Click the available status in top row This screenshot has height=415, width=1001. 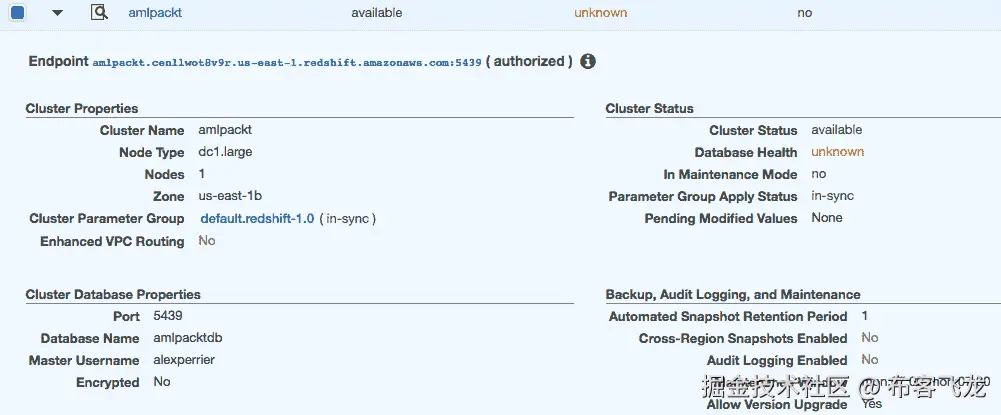[x=377, y=13]
